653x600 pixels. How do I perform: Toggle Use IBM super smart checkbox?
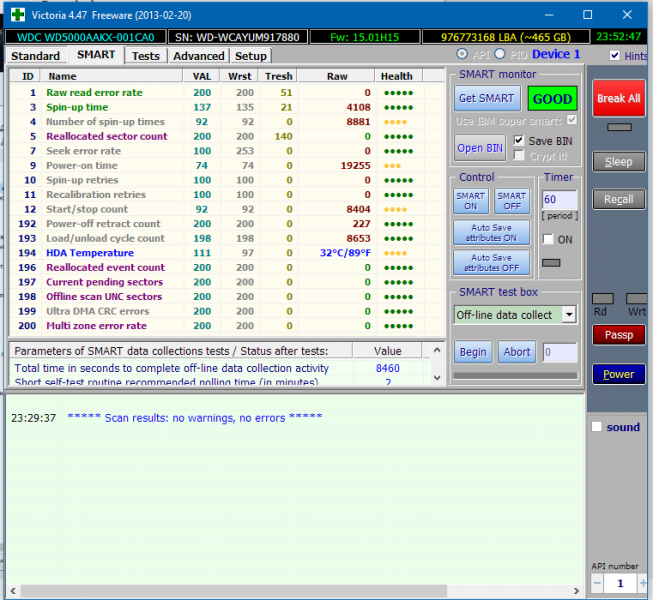[x=572, y=120]
